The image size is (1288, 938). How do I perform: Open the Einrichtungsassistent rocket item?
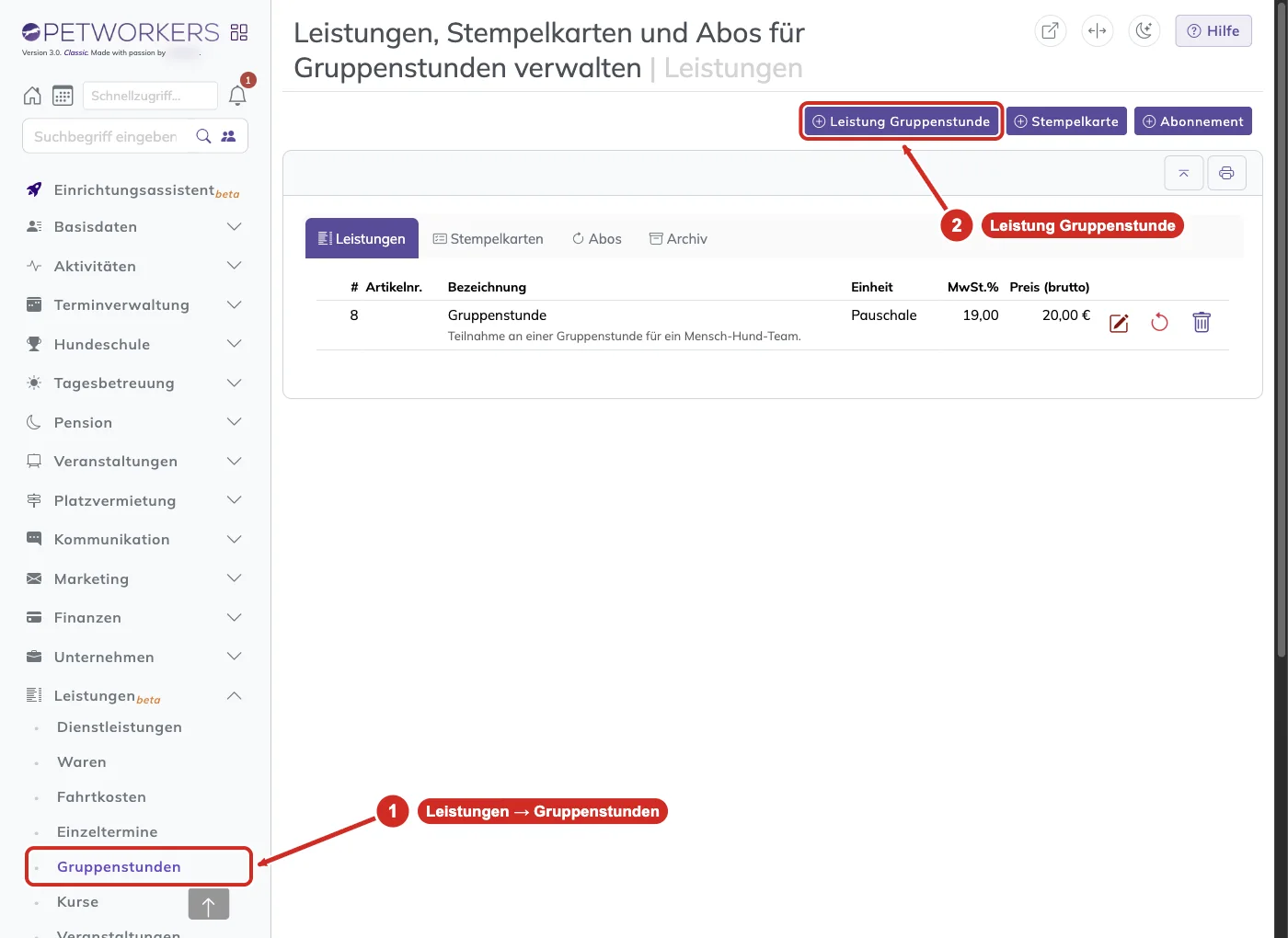(x=133, y=190)
